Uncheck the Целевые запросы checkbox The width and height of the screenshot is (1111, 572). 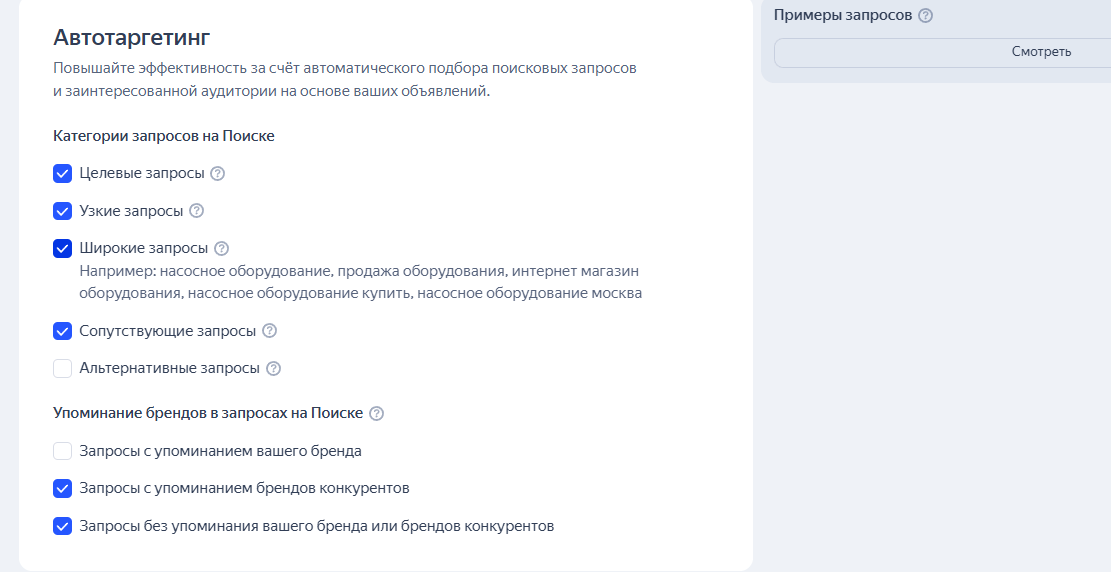63,173
